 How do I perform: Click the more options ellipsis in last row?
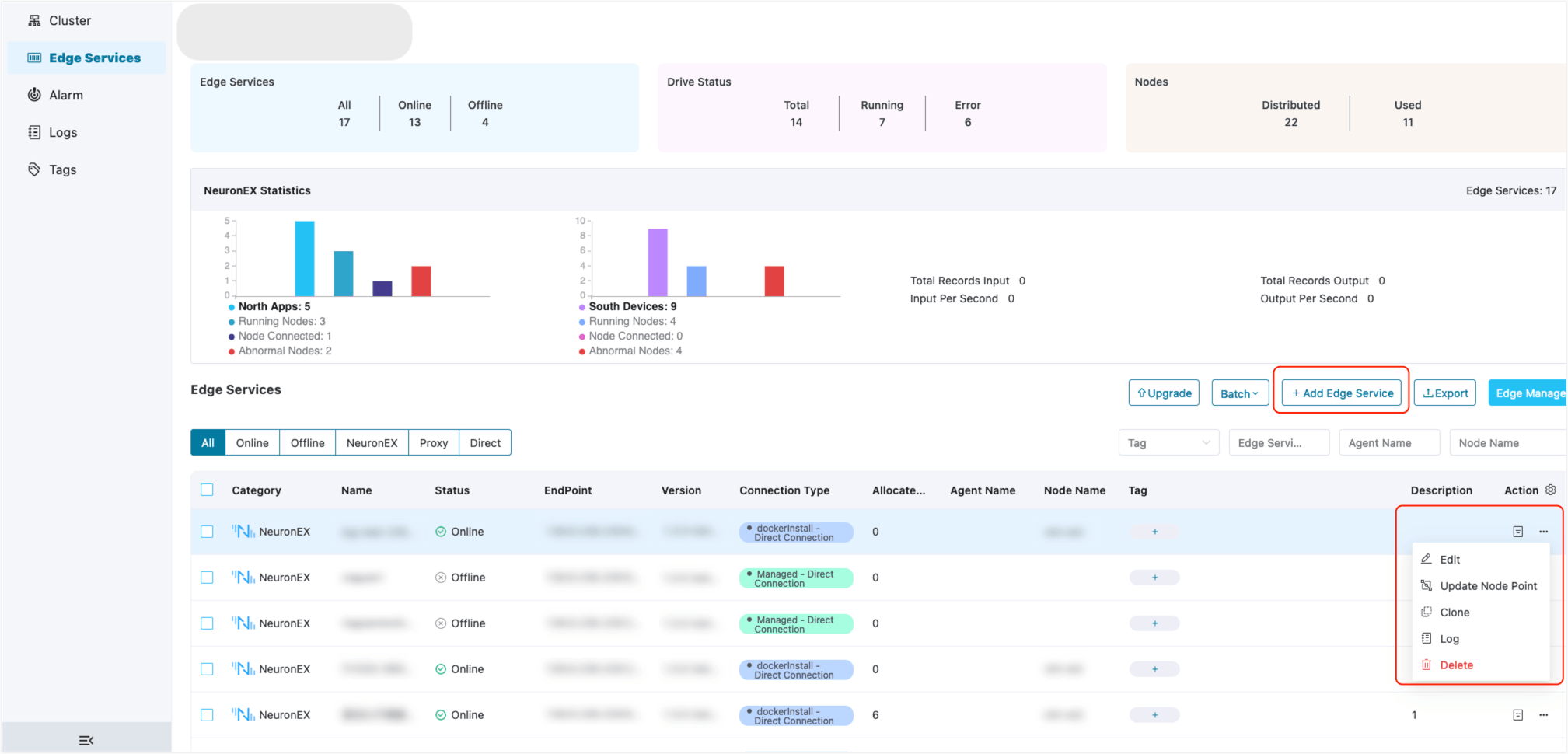[x=1543, y=715]
